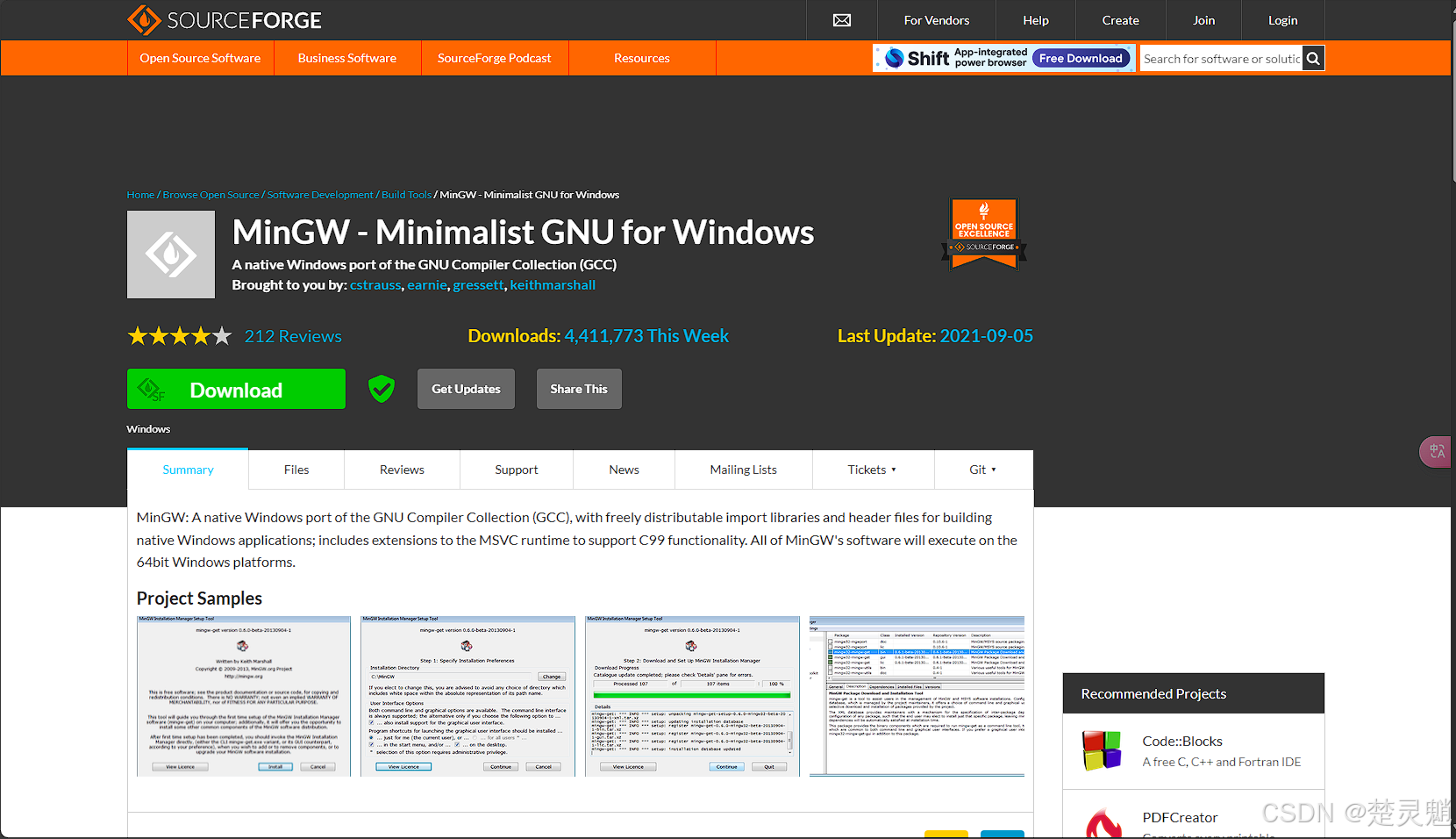Click For Vendors in the top bar

click(937, 20)
